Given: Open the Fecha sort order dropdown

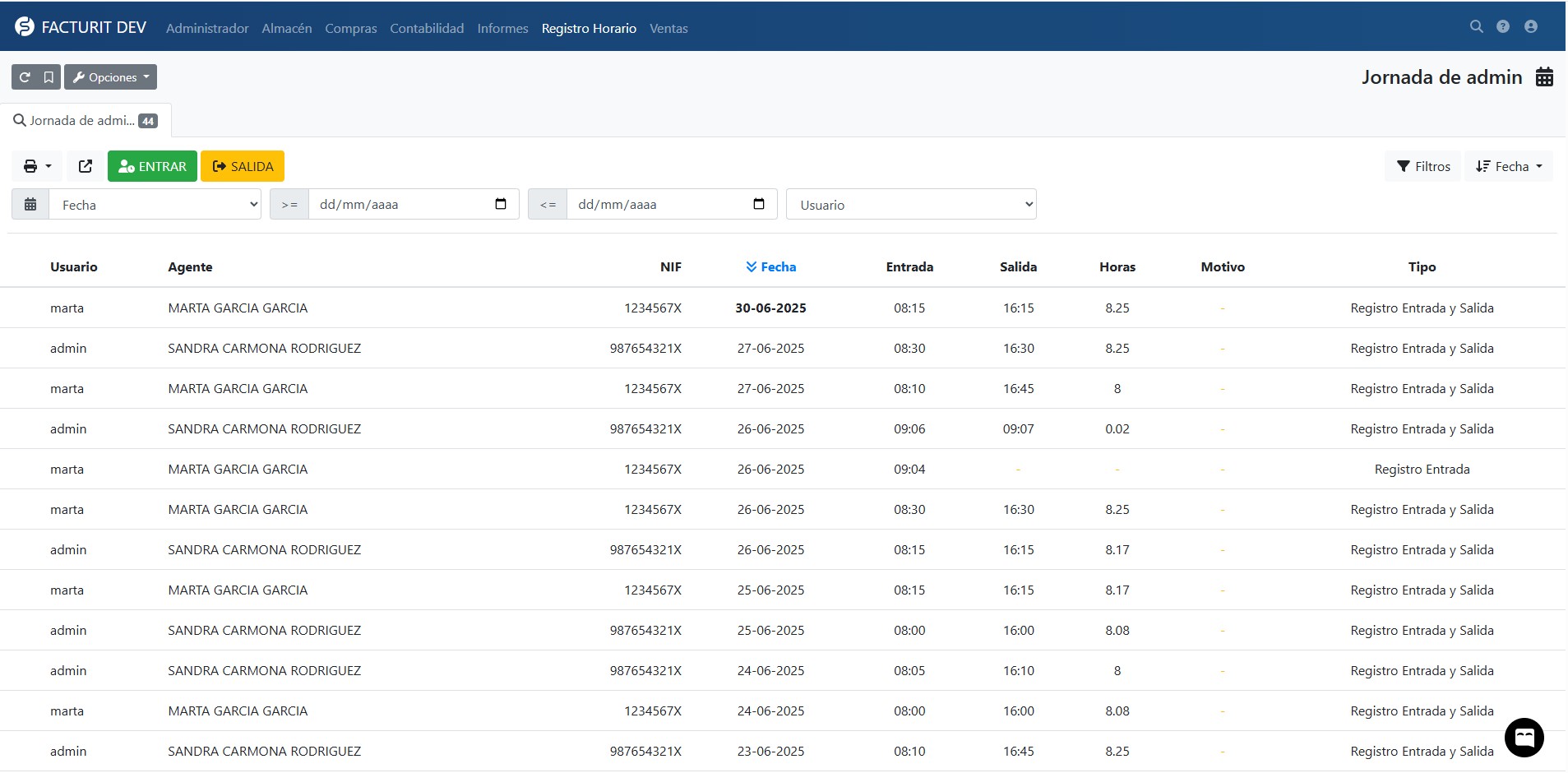Looking at the screenshot, I should (1509, 166).
